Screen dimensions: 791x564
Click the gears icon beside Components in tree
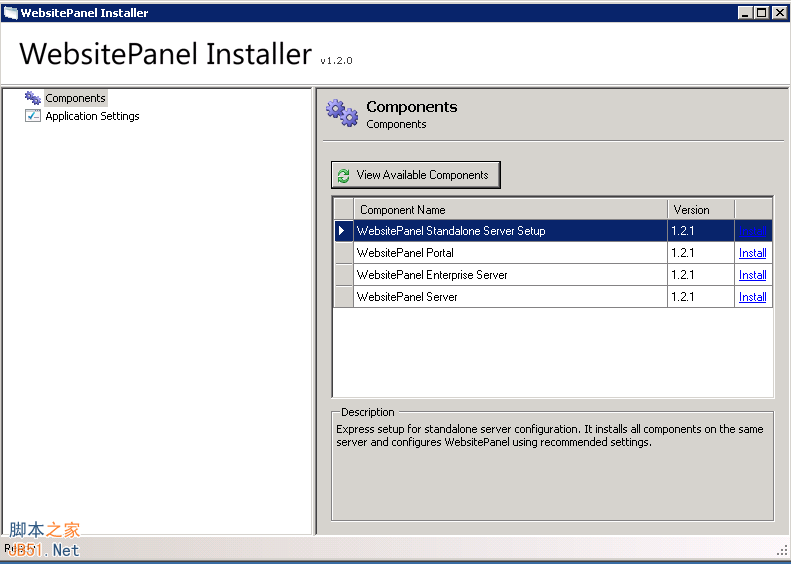pyautogui.click(x=33, y=98)
